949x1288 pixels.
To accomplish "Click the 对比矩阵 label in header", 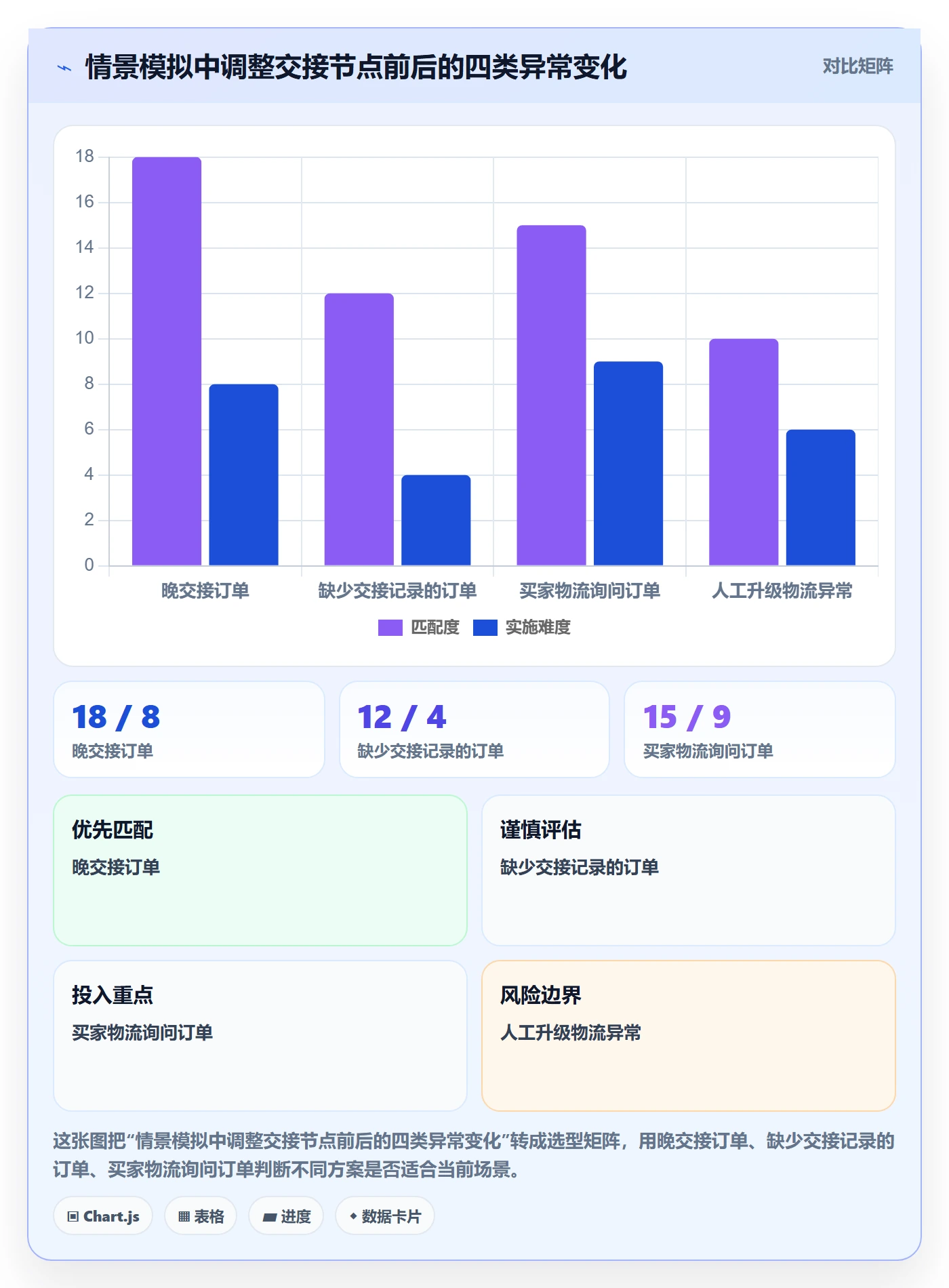I will 857,66.
